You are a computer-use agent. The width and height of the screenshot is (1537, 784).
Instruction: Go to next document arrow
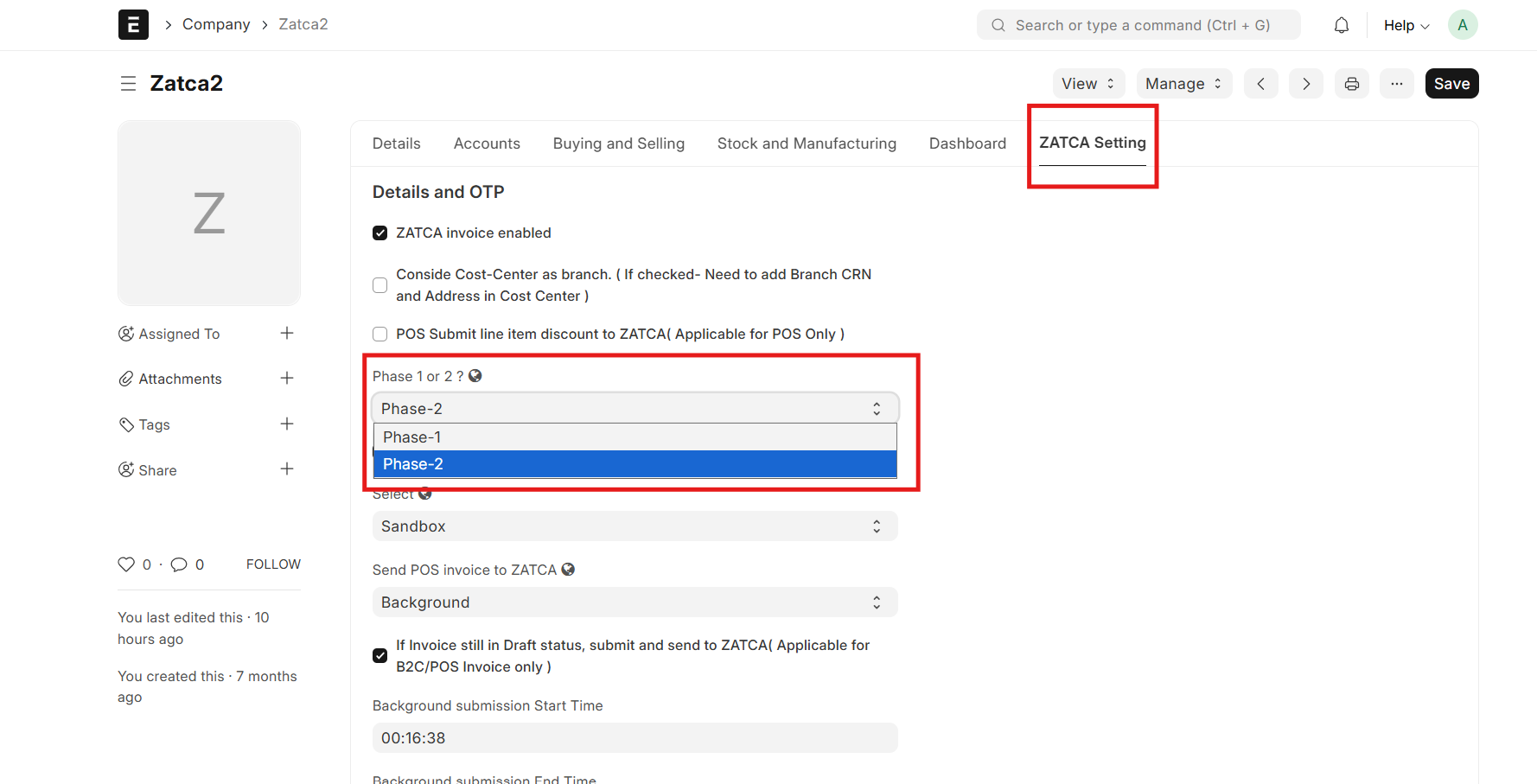pyautogui.click(x=1305, y=84)
